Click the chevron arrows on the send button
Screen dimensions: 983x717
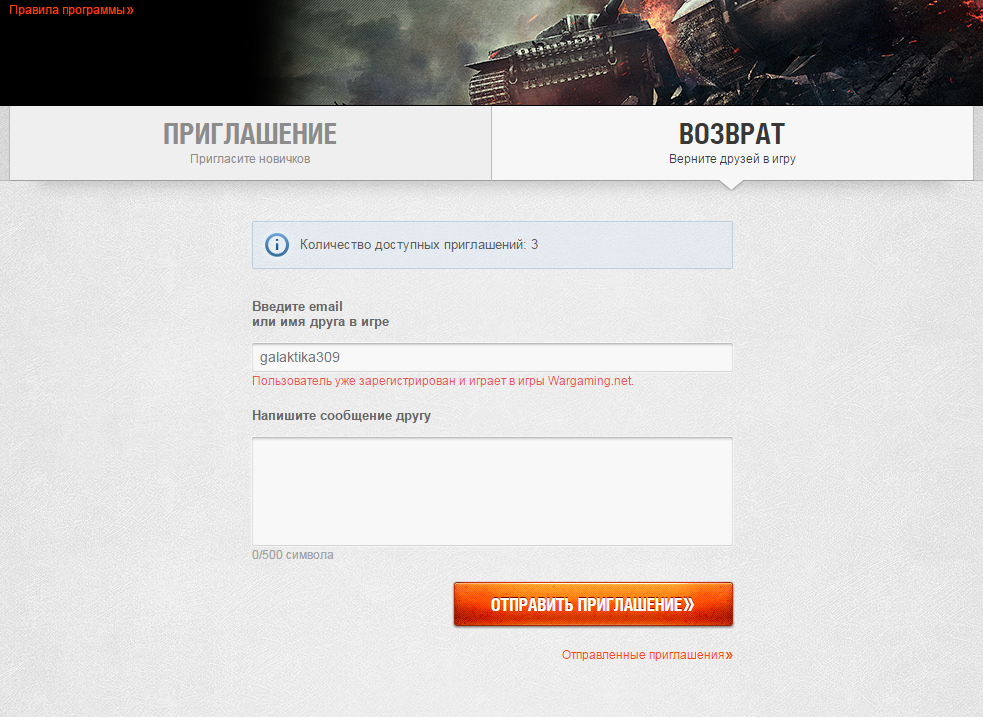point(688,605)
